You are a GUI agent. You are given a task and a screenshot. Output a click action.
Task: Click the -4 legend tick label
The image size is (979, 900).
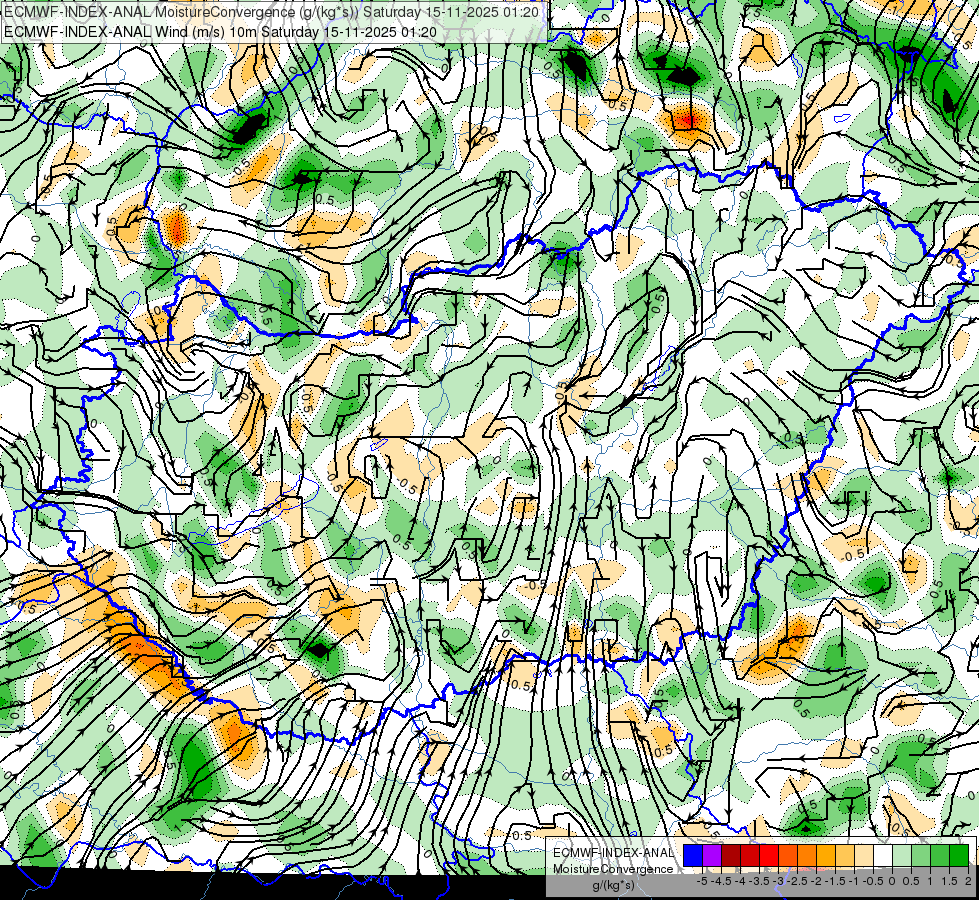(740, 881)
